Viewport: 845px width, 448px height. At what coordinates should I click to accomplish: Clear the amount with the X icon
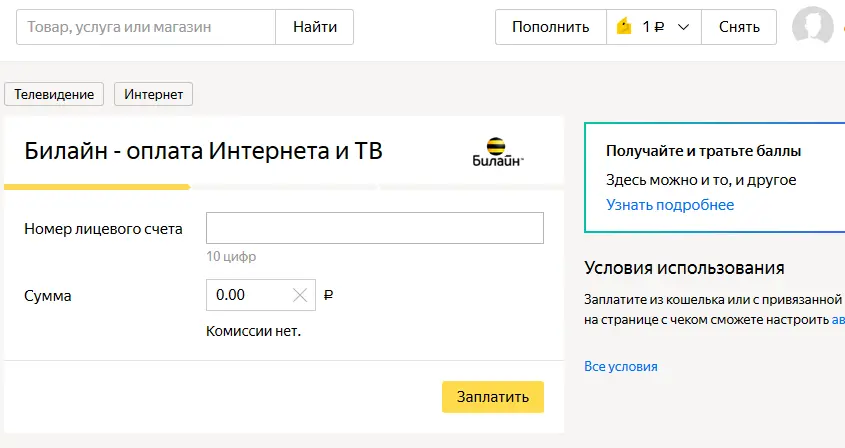tap(300, 295)
